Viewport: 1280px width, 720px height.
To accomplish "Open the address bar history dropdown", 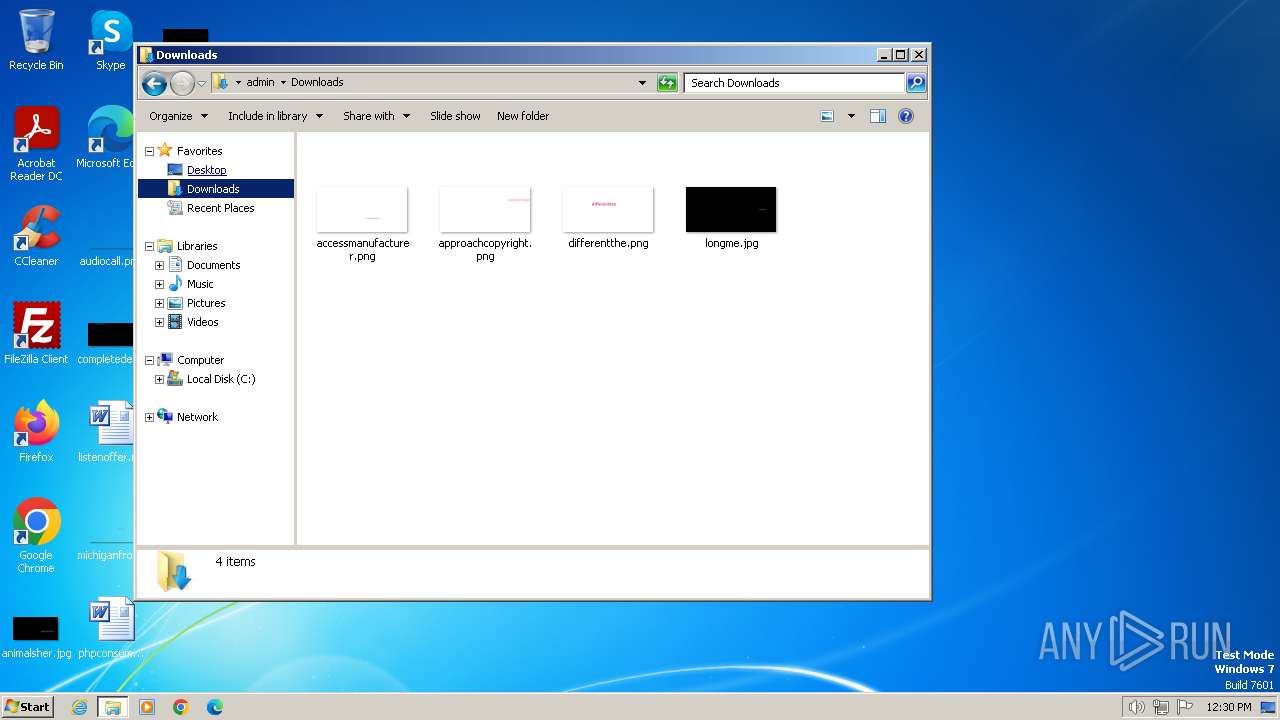I will coord(642,83).
